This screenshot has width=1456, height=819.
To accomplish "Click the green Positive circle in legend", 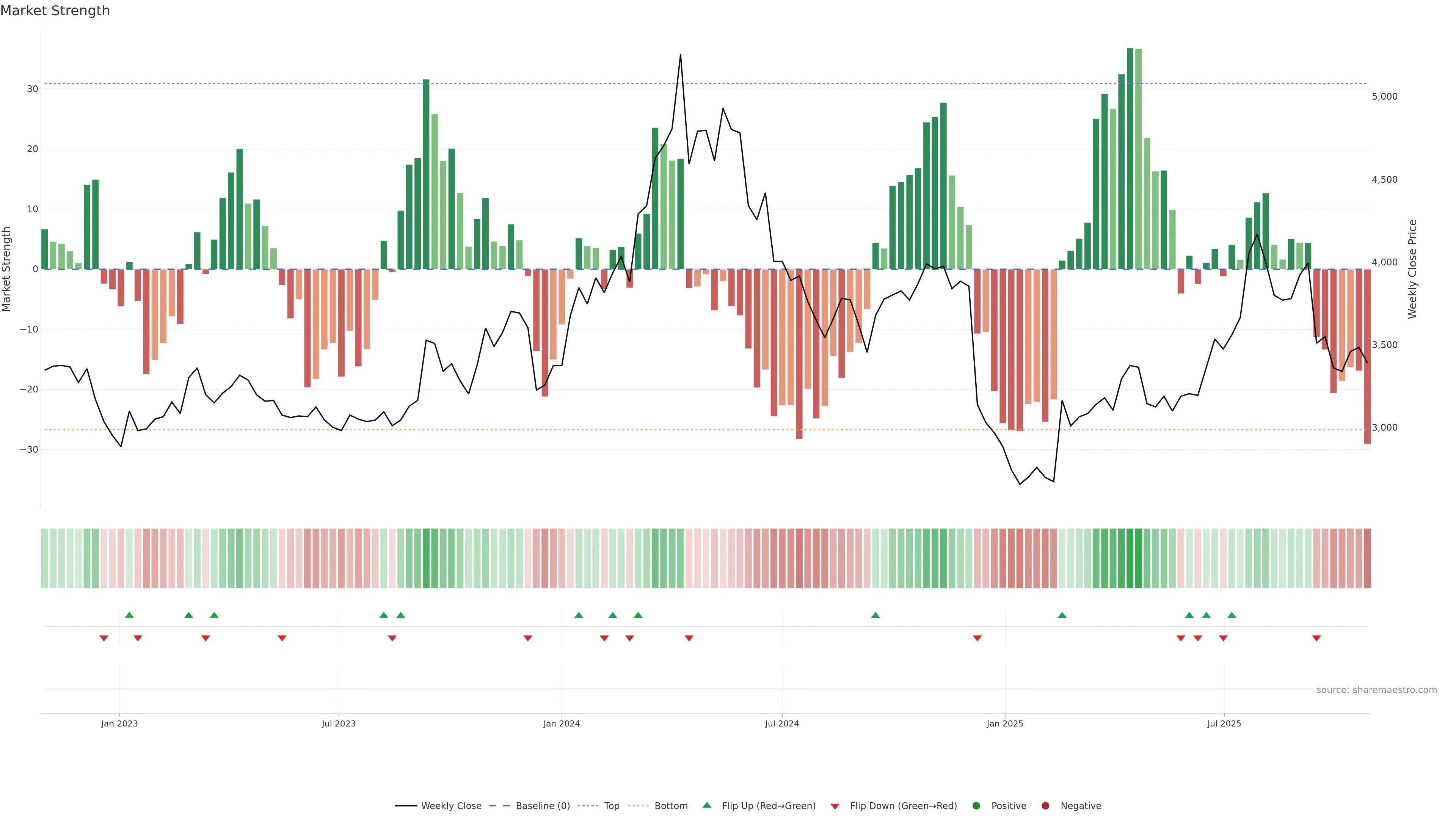I will 976,805.
